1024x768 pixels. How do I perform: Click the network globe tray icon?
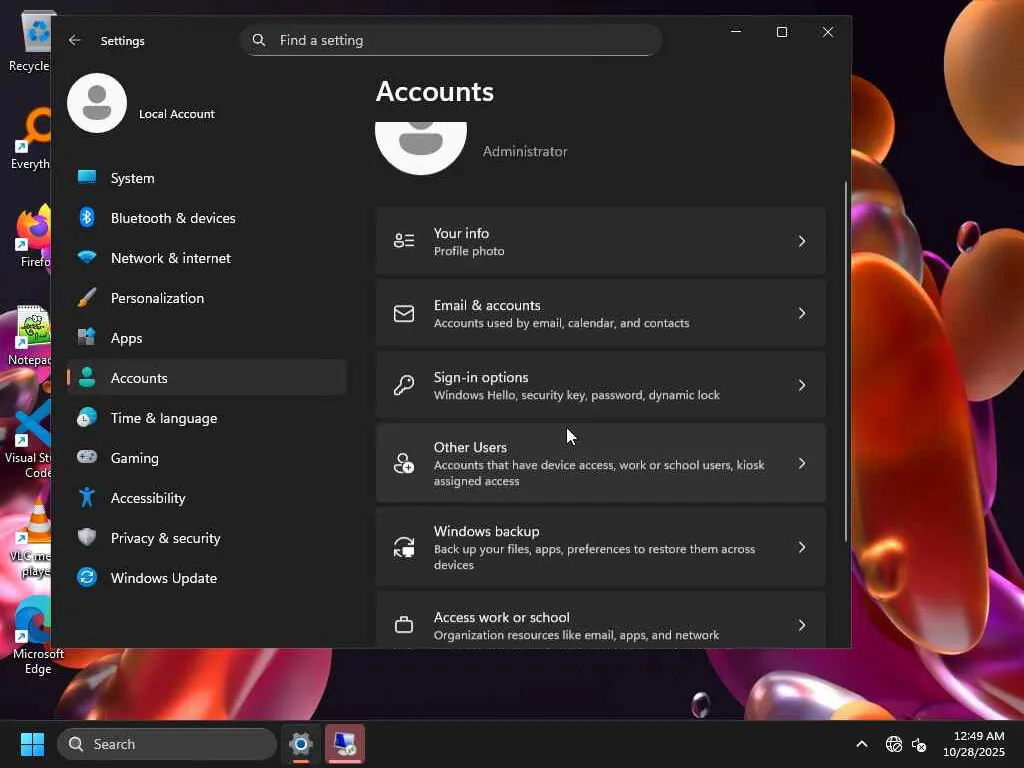893,744
